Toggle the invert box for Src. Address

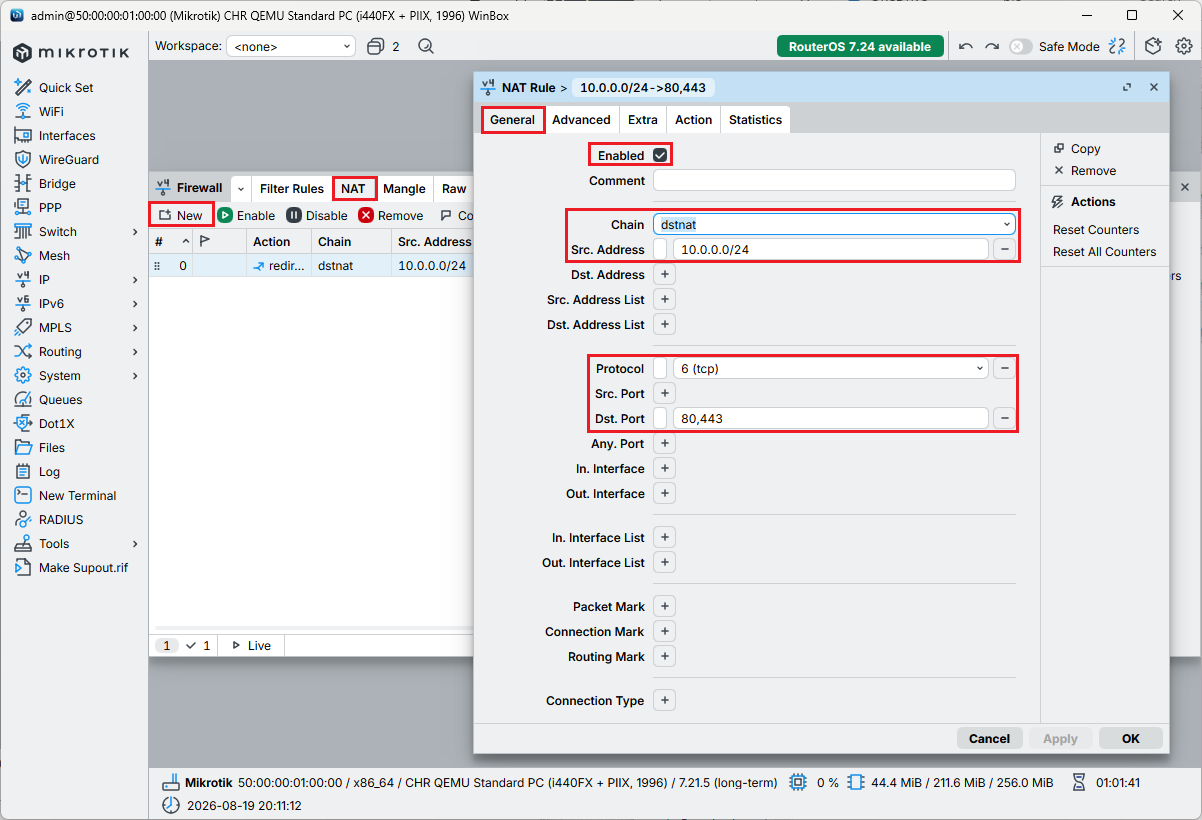point(660,249)
